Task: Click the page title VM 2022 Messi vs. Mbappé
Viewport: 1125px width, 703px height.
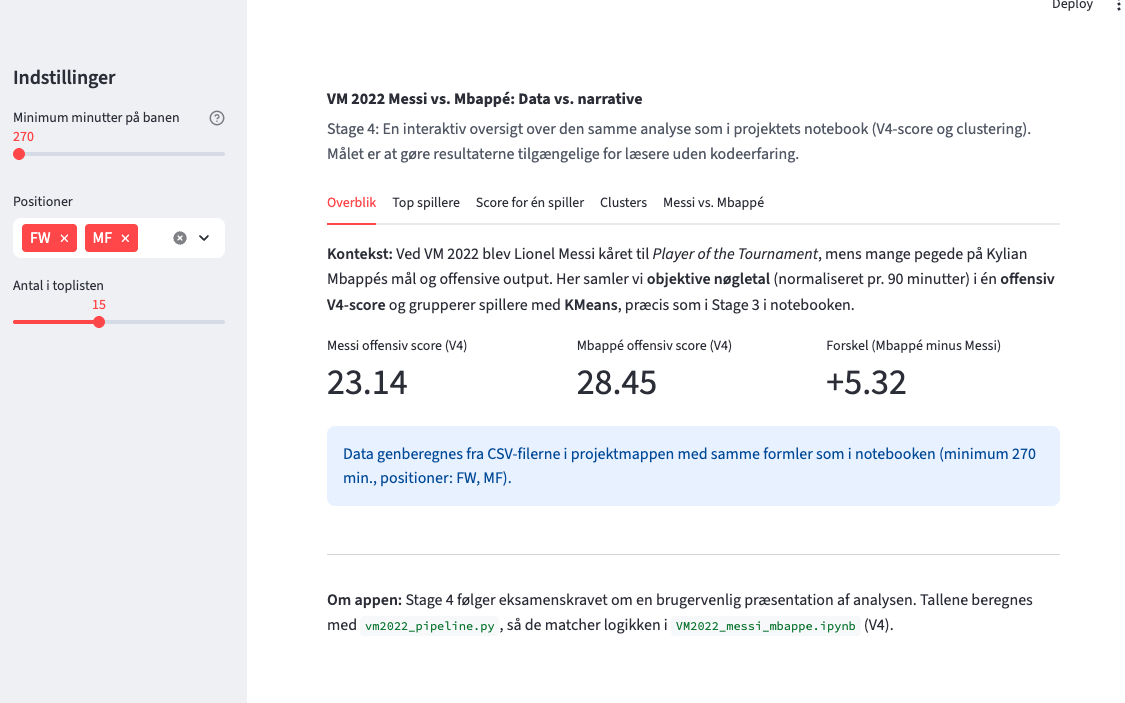Action: coord(484,99)
